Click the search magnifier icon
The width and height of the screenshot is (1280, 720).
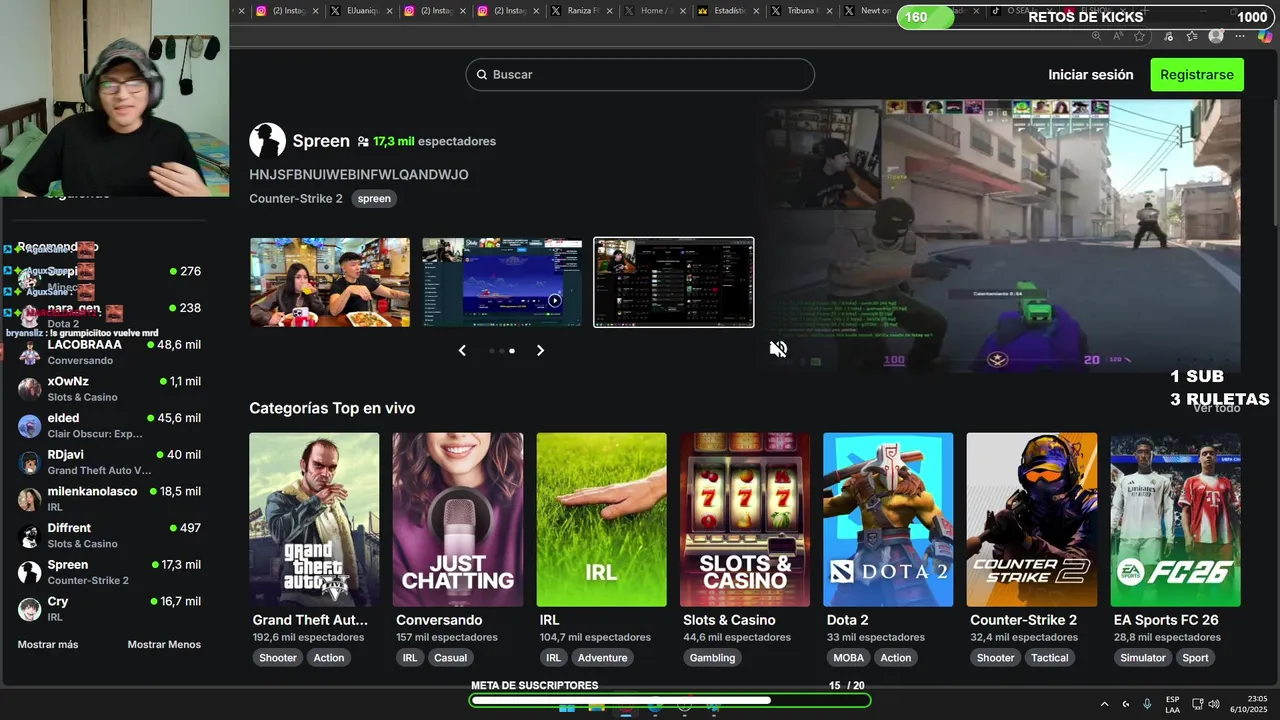point(482,75)
